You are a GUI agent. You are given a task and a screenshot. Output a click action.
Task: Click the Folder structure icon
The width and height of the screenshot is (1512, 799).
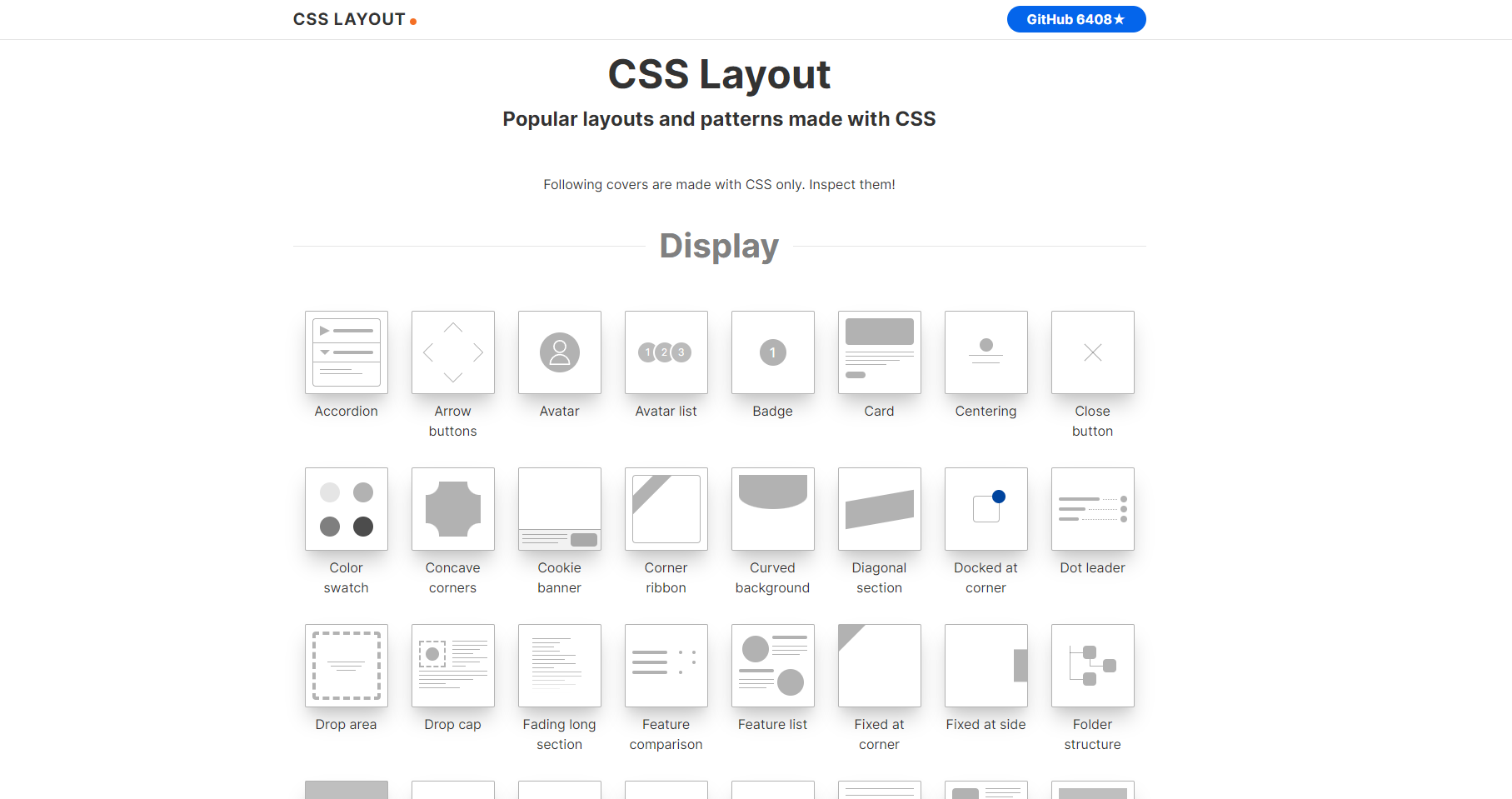(x=1092, y=666)
